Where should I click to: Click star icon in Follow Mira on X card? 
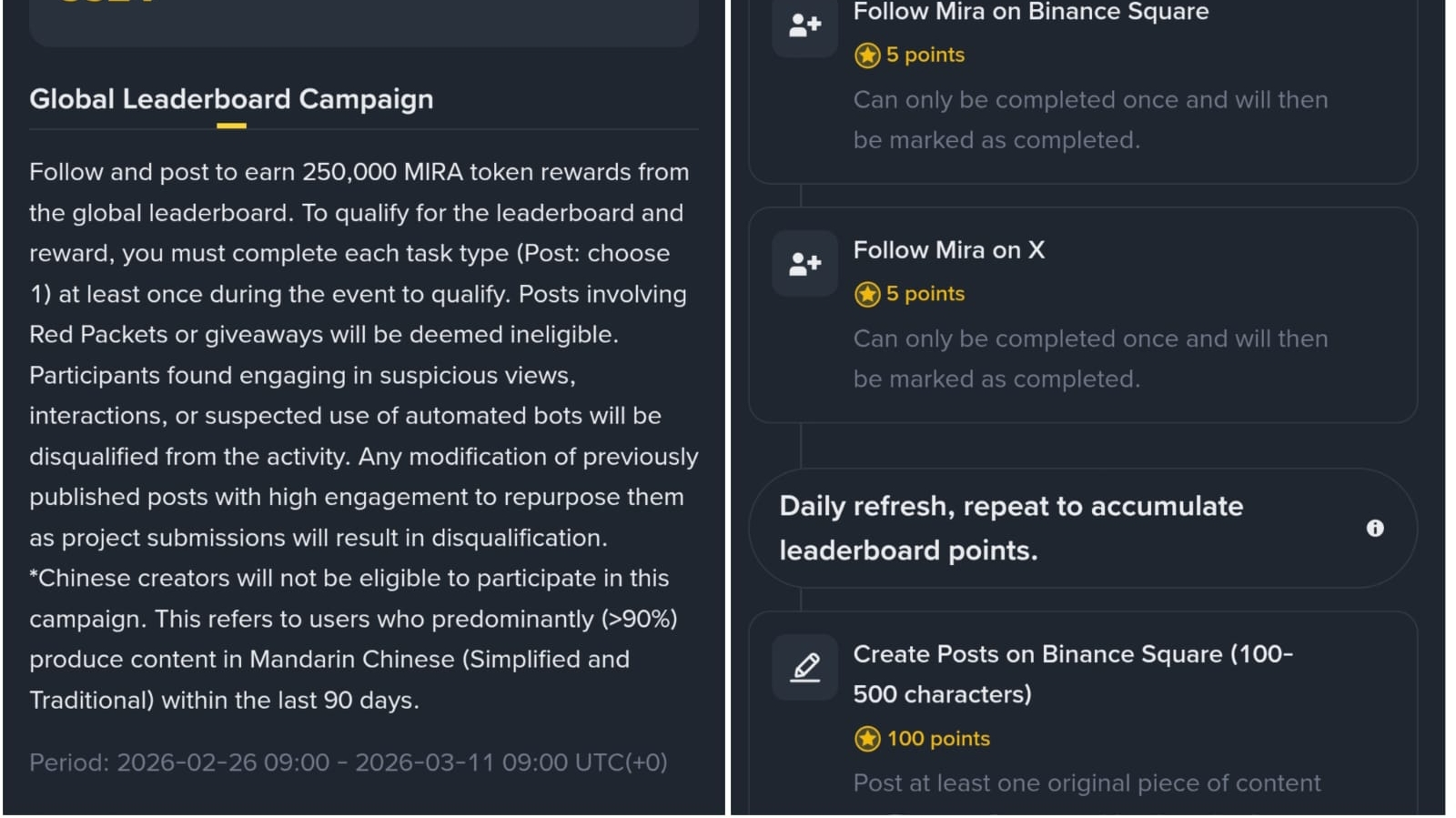[x=866, y=294]
